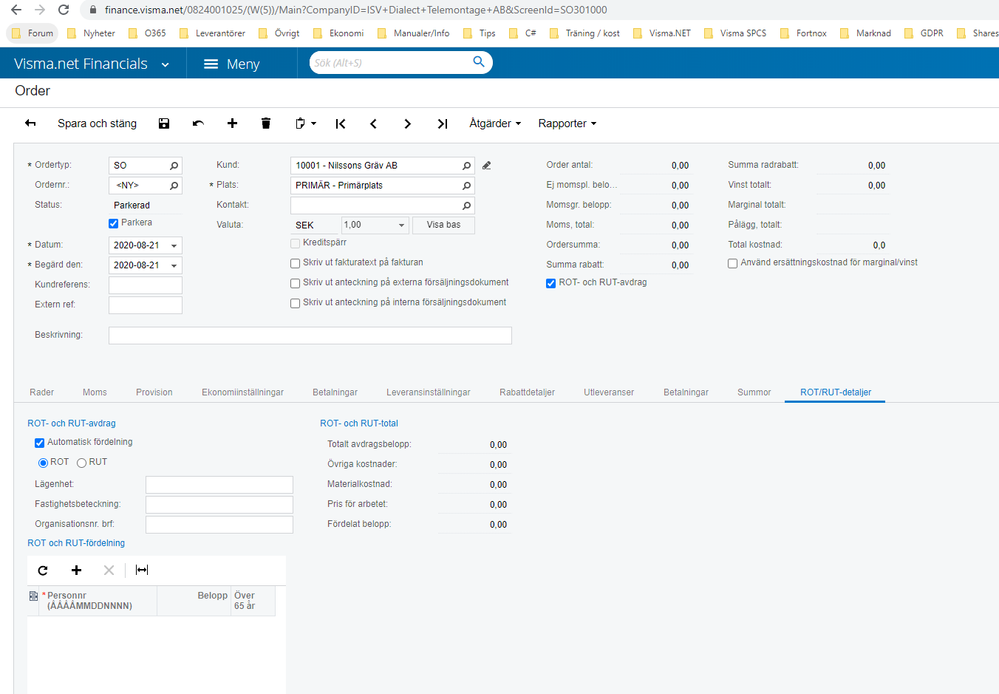Uncheck the Parkera checkbox
The image size is (999, 694).
(x=113, y=223)
